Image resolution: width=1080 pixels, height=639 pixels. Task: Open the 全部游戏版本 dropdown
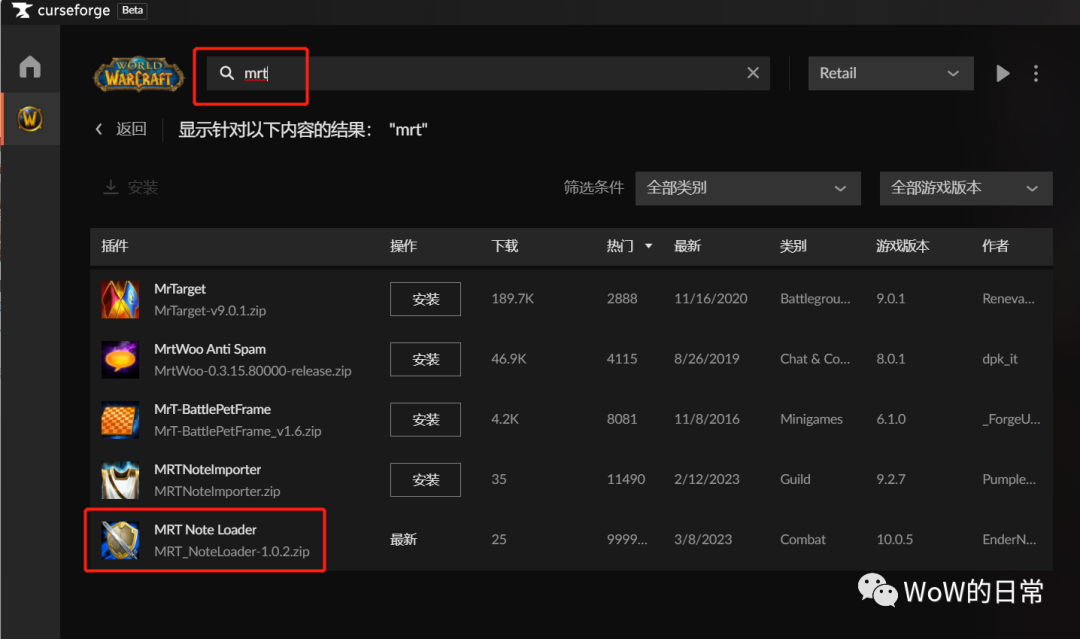965,188
